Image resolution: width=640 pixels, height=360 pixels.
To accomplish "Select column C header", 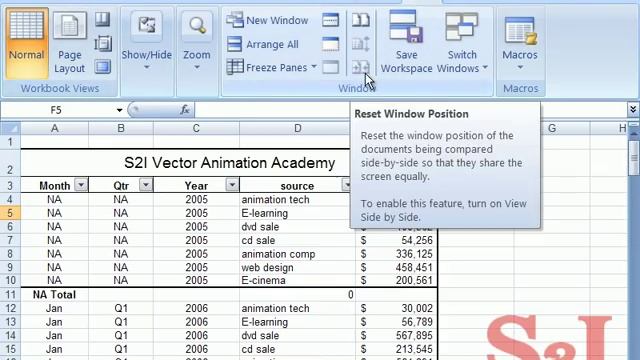I will pyautogui.click(x=196, y=128).
